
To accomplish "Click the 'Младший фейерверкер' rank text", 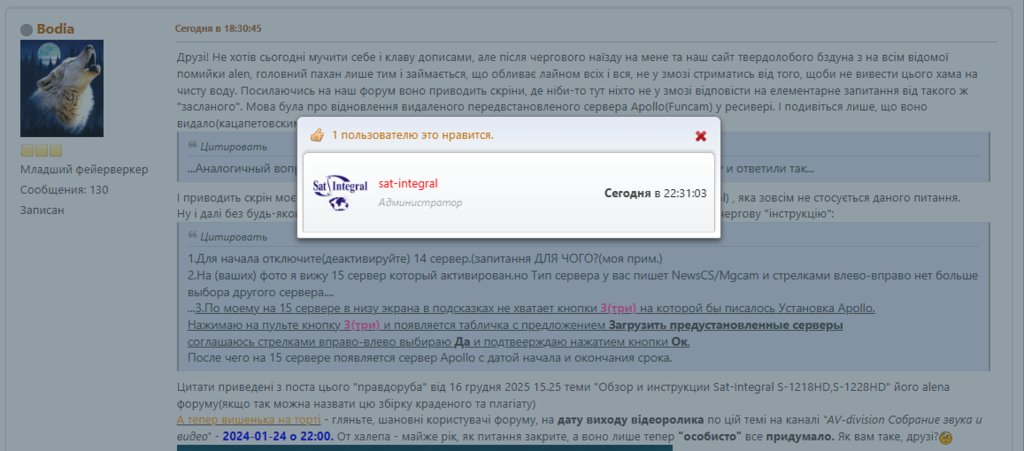I will [84, 170].
